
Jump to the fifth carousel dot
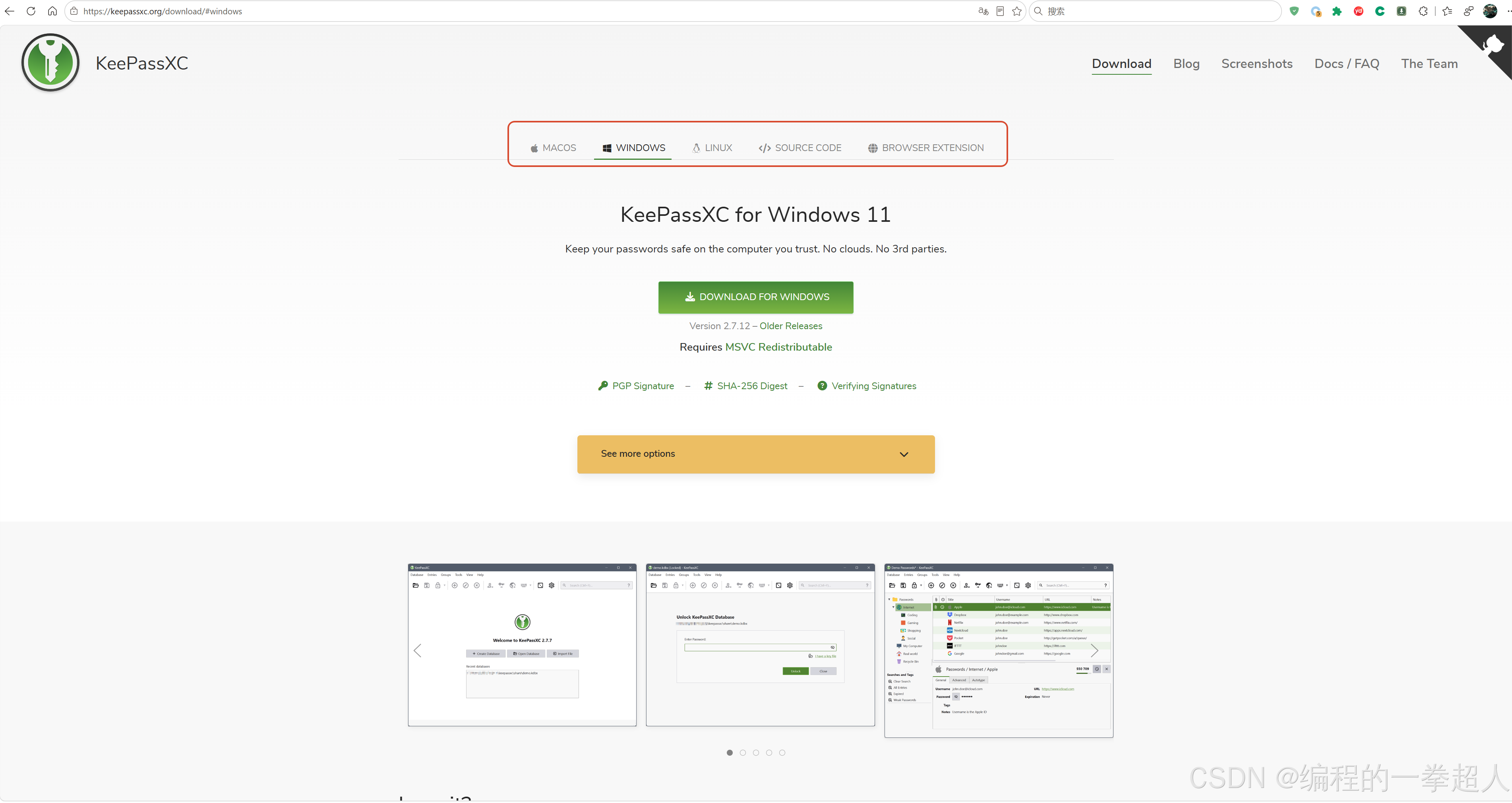click(782, 753)
